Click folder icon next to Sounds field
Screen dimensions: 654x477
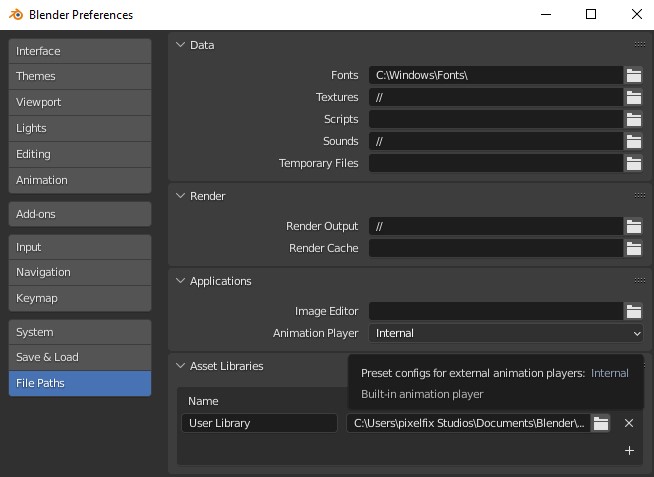pos(633,141)
